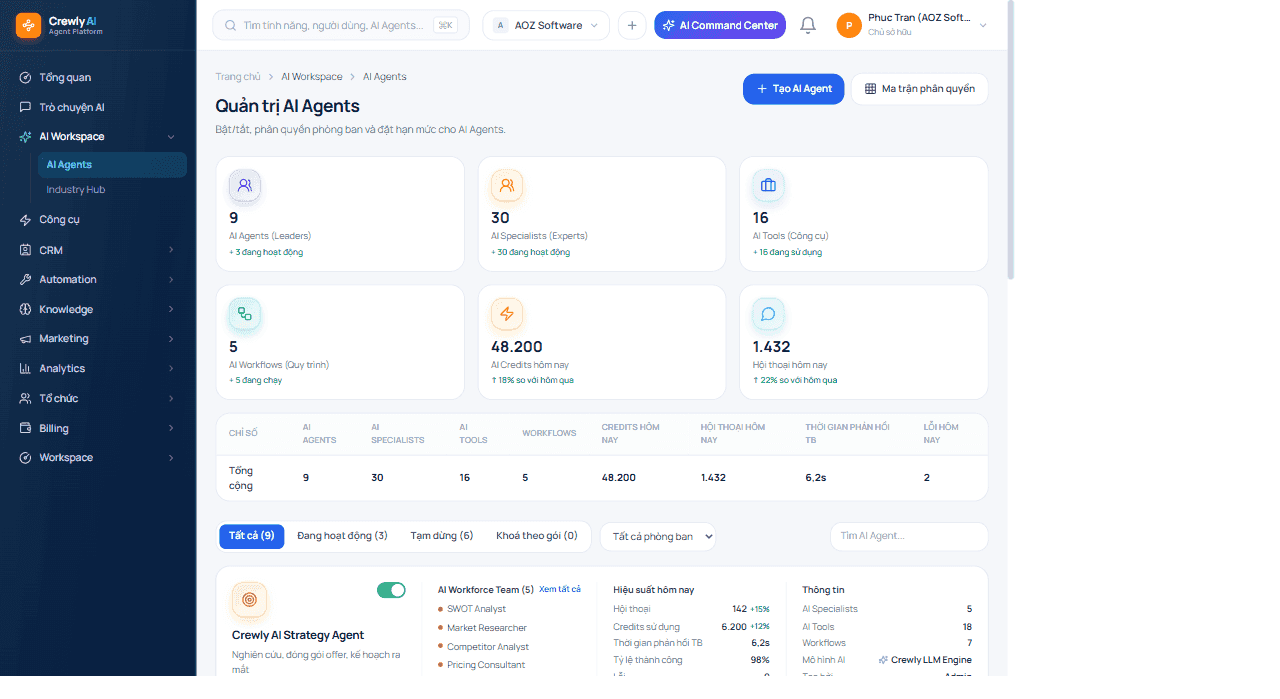Click the Tổ chức people icon
Image resolution: width=1280 pixels, height=699 pixels.
[x=25, y=398]
